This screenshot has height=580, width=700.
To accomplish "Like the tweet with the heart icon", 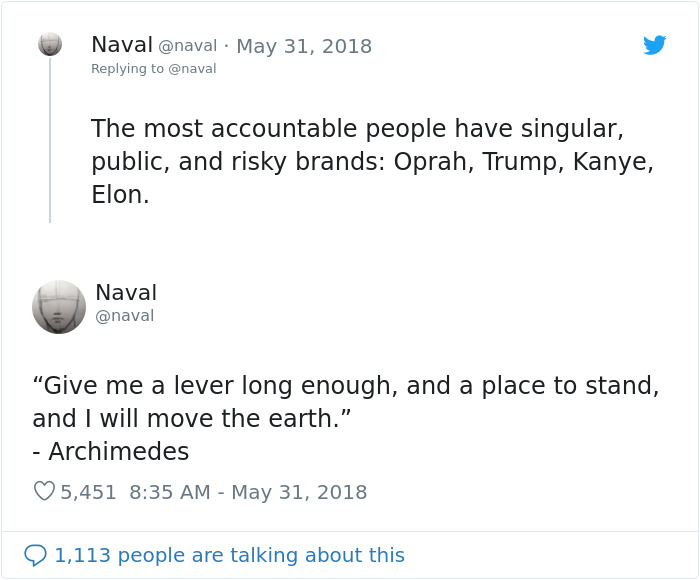I will (44, 492).
